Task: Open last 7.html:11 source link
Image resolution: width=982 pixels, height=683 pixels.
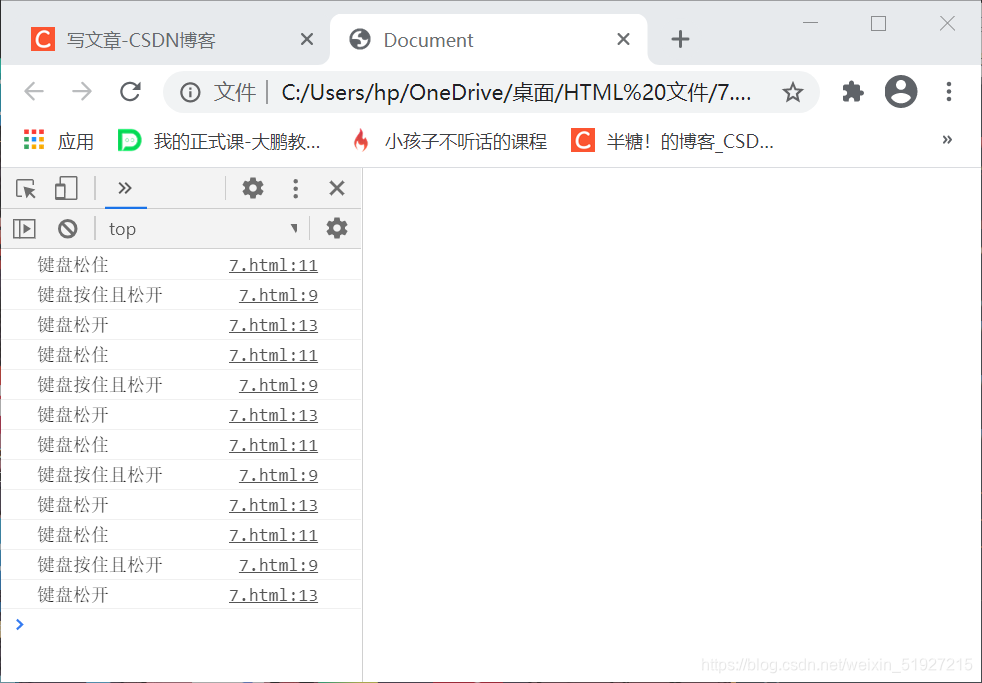Action: click(x=273, y=535)
